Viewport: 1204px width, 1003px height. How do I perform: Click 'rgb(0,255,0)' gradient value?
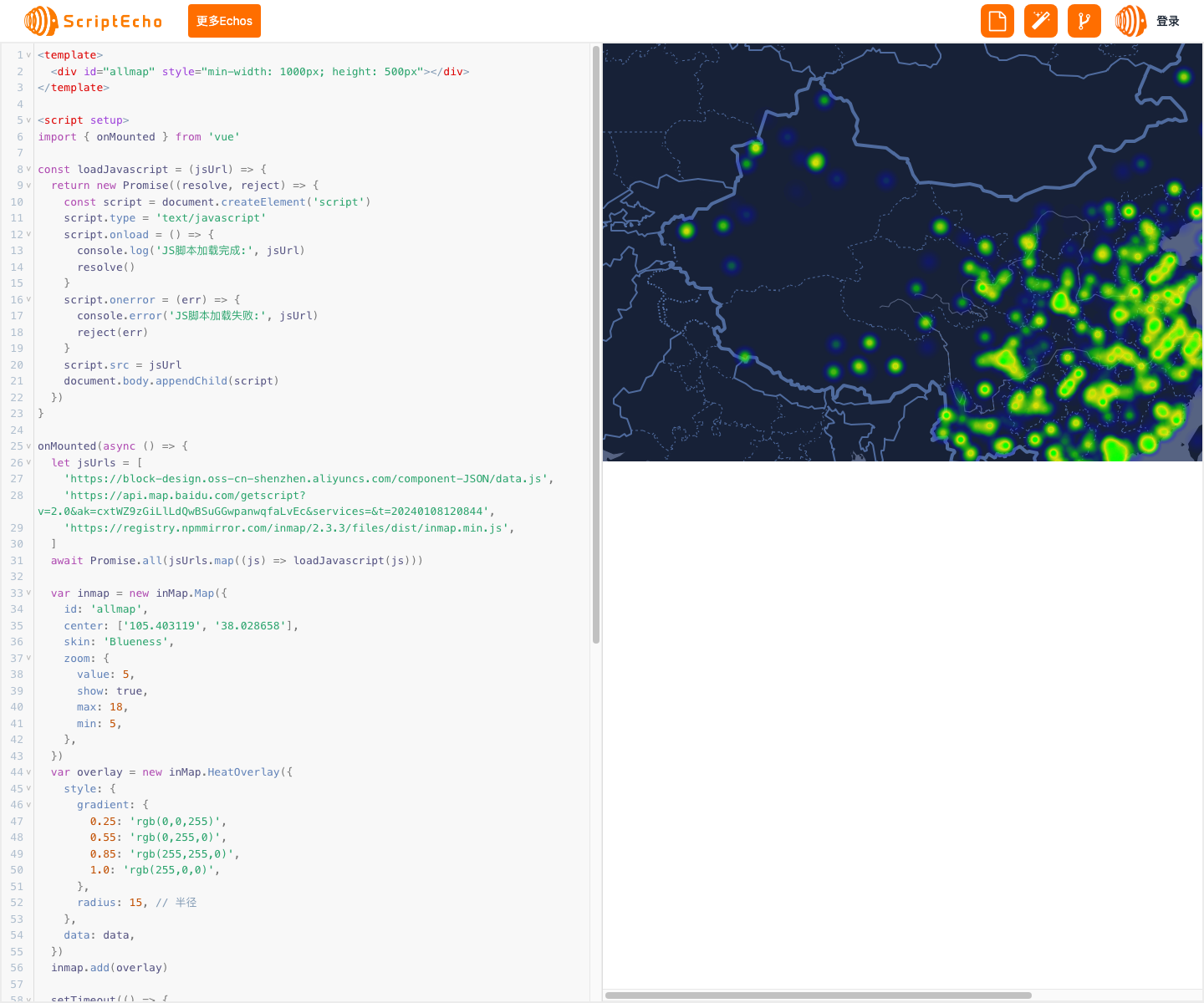pos(175,838)
